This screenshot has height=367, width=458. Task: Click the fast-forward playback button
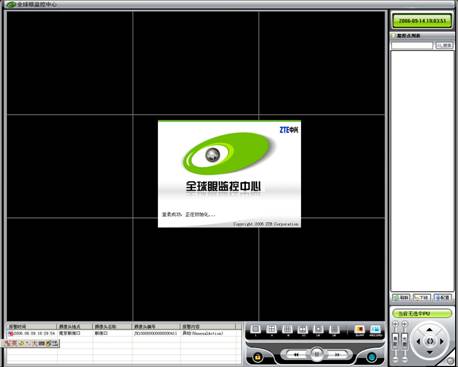pos(337,355)
